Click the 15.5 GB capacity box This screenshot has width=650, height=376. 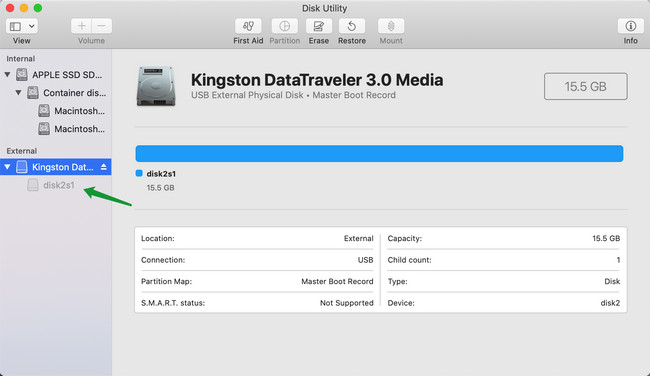[x=585, y=86]
